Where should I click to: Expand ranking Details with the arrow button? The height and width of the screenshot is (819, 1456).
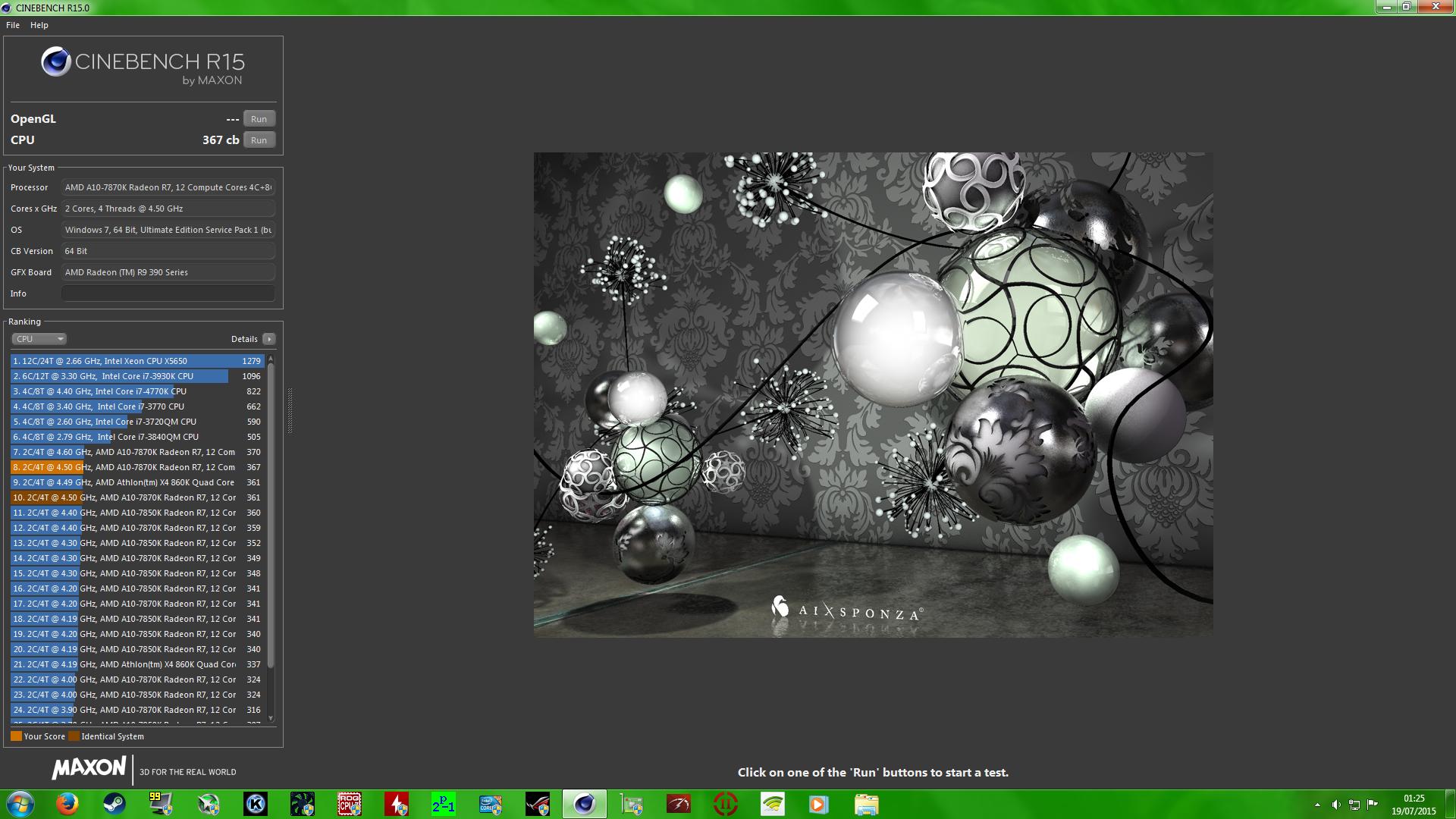(x=269, y=339)
